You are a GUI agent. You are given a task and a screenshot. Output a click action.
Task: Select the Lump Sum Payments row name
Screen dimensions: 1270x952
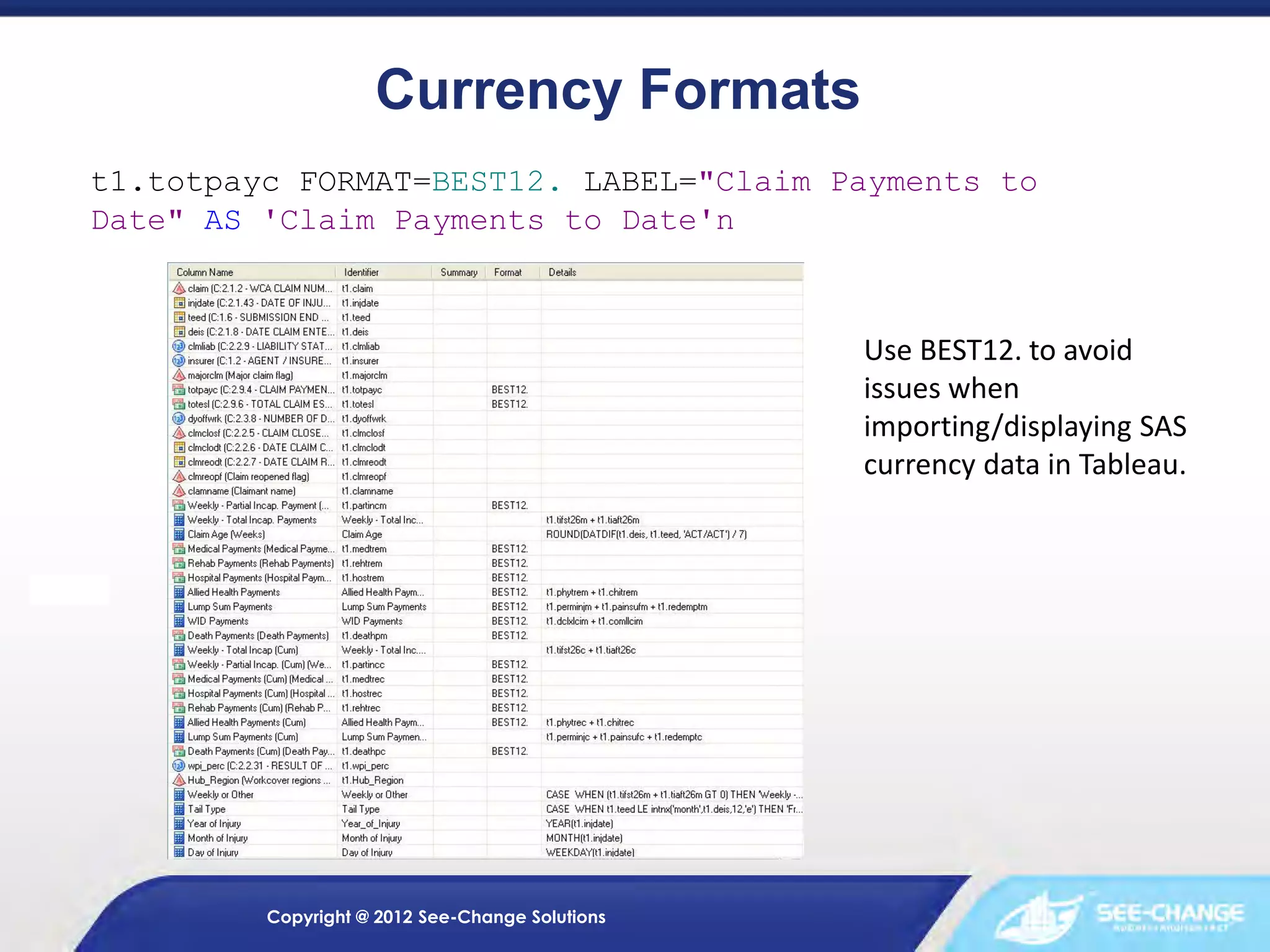[x=230, y=607]
